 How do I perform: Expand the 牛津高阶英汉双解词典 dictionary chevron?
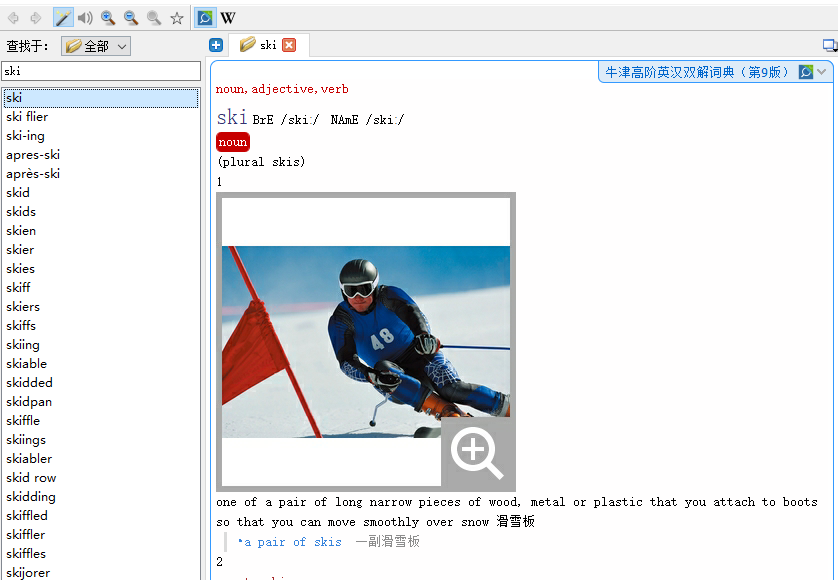coord(822,72)
